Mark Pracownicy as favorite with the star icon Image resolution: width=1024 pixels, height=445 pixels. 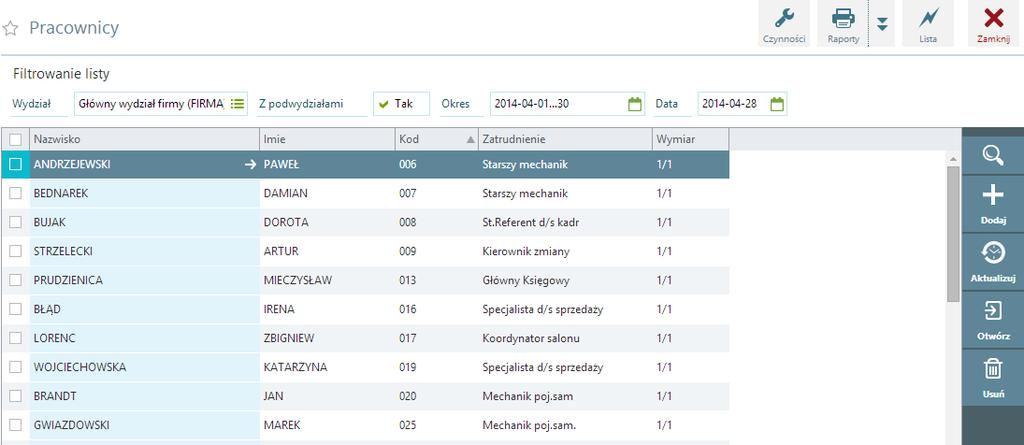pos(10,28)
